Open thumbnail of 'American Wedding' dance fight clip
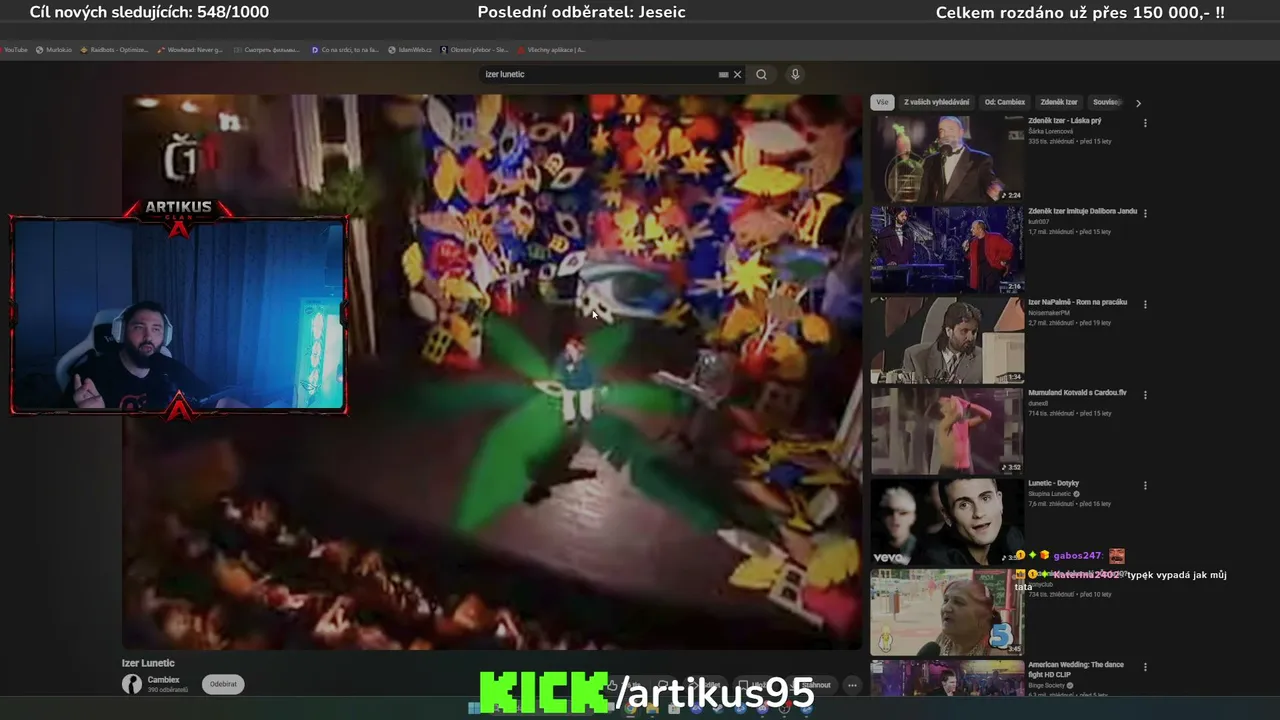1280x720 pixels. [x=947, y=678]
